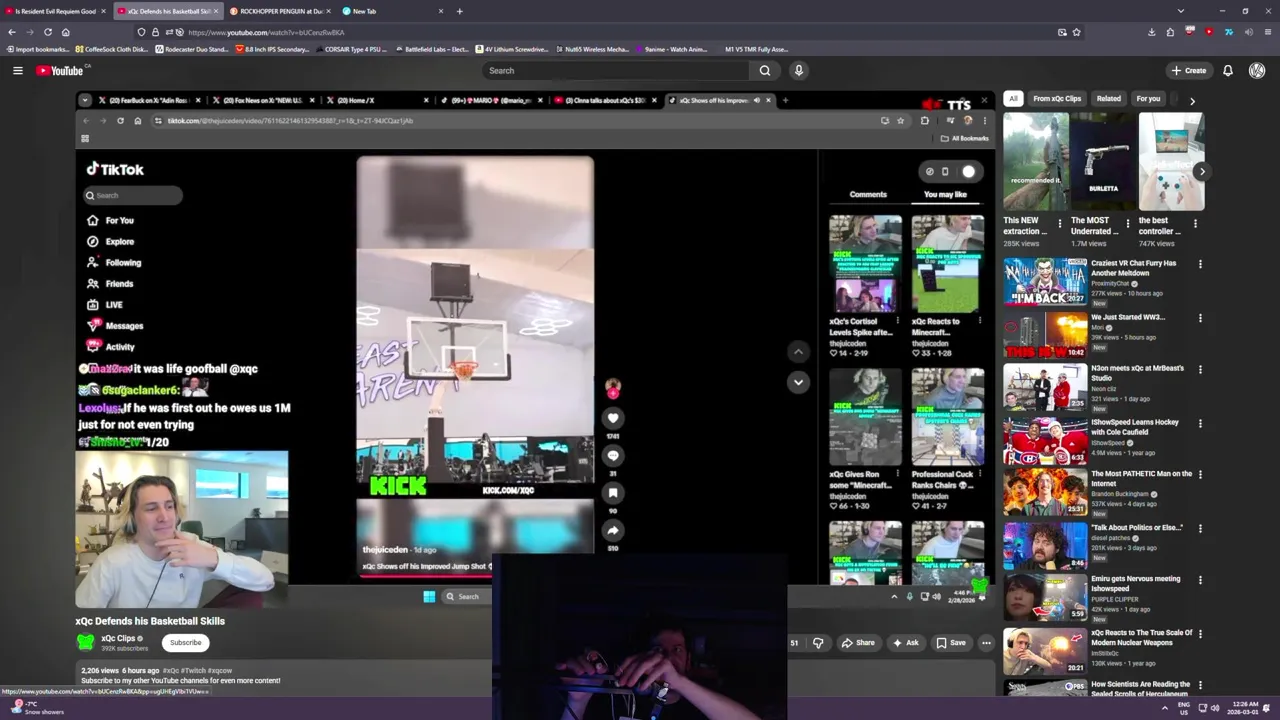Share the video with Share button

(858, 643)
